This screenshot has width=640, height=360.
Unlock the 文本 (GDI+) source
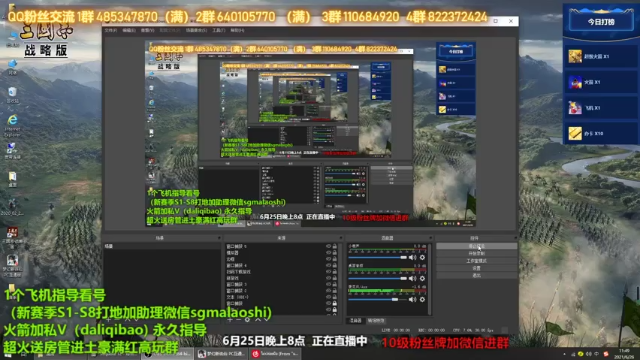(x=335, y=297)
